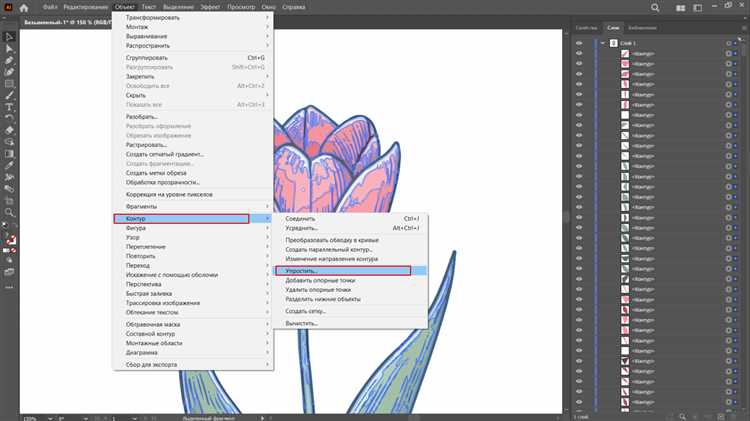Select the Eraser tool

9,131
